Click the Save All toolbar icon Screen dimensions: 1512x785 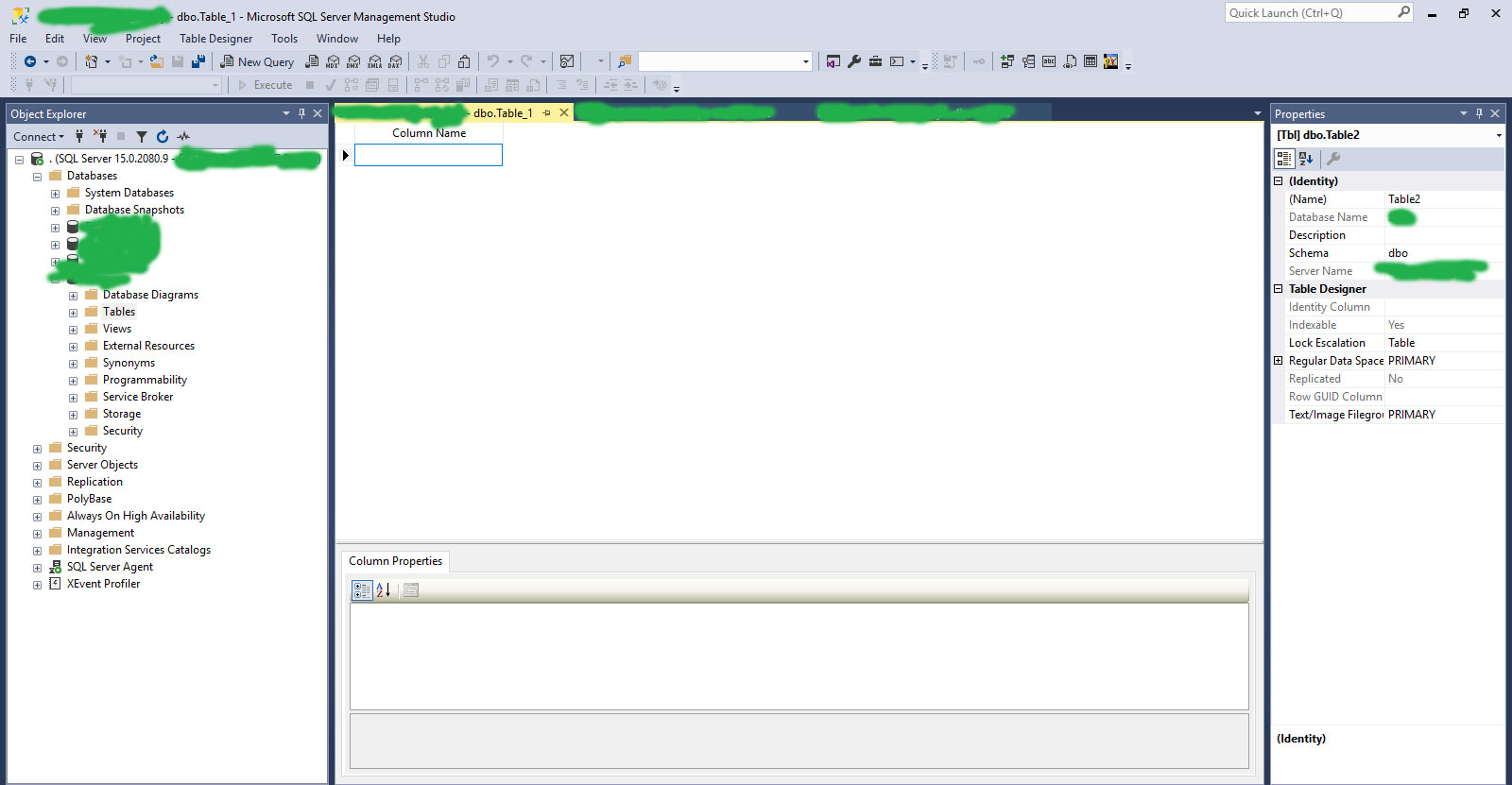[198, 61]
